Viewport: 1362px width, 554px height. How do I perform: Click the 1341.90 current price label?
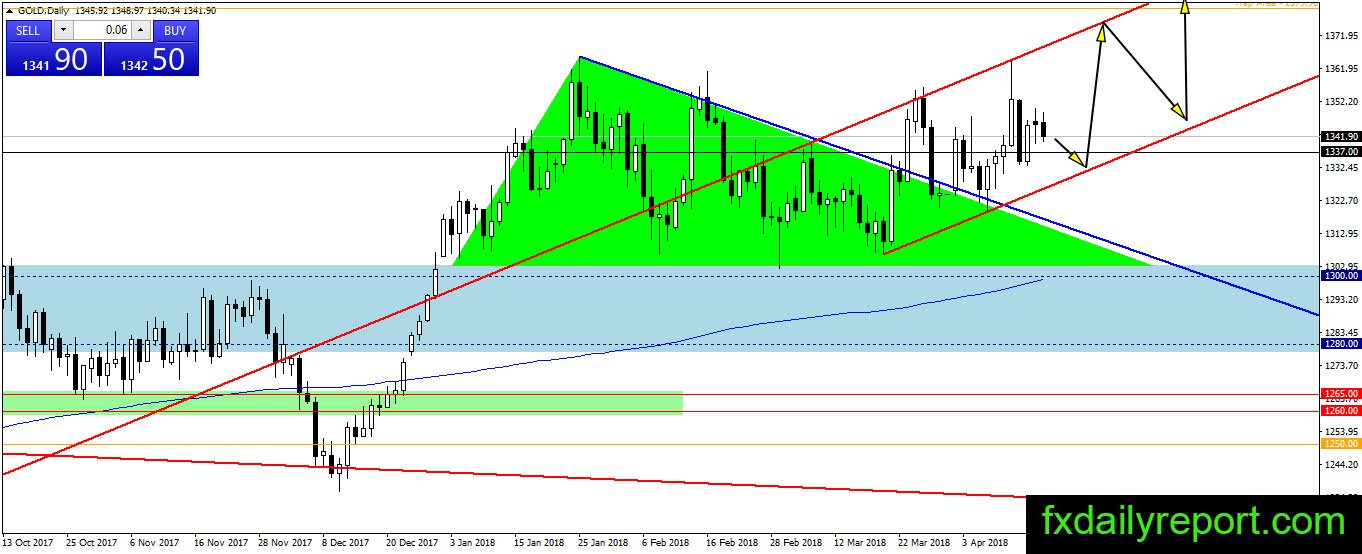point(1340,136)
